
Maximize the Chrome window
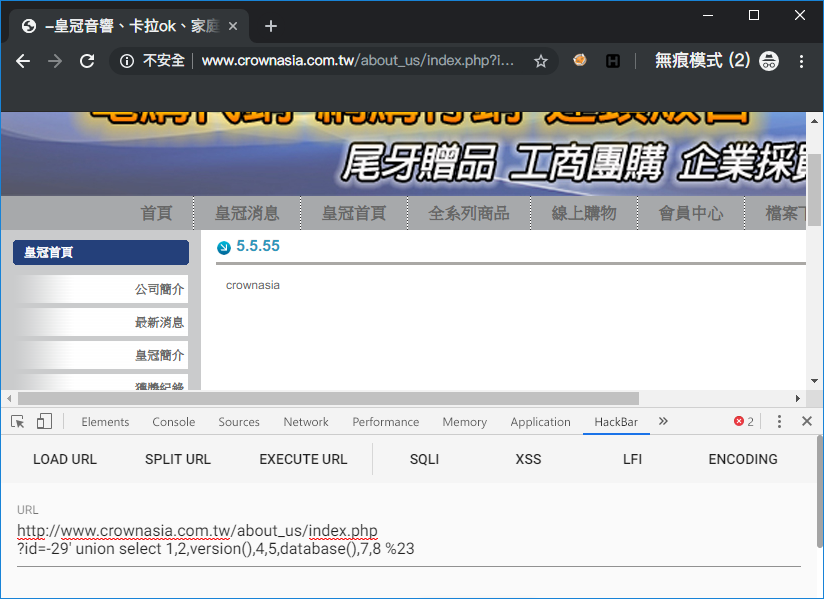[754, 15]
